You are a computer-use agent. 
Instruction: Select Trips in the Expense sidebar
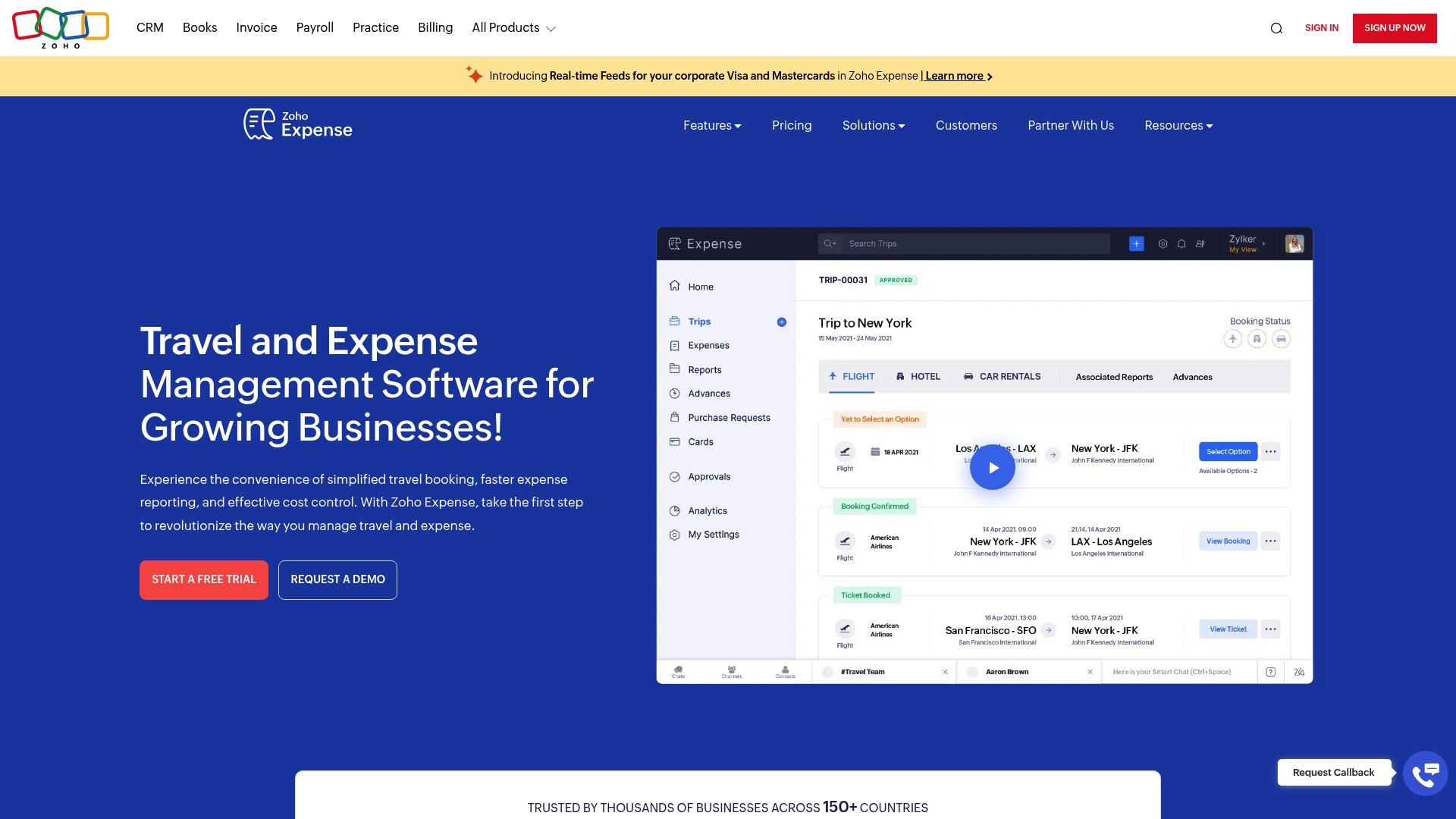click(x=699, y=321)
